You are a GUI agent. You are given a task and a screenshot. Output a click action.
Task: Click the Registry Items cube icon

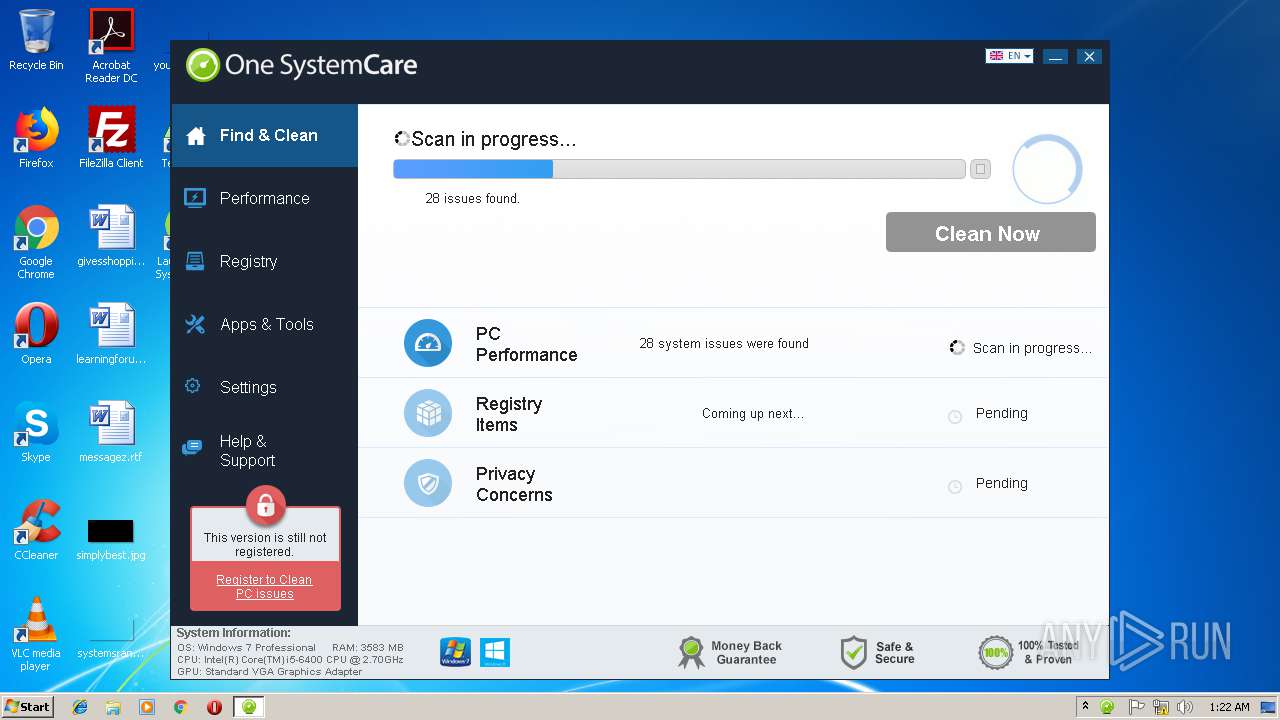coord(428,413)
